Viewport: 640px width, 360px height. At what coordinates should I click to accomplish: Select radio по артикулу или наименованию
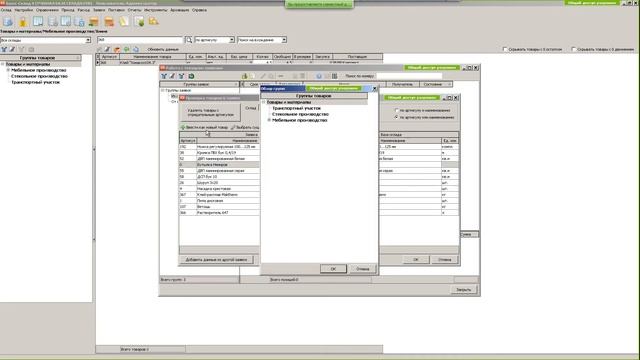(x=396, y=117)
